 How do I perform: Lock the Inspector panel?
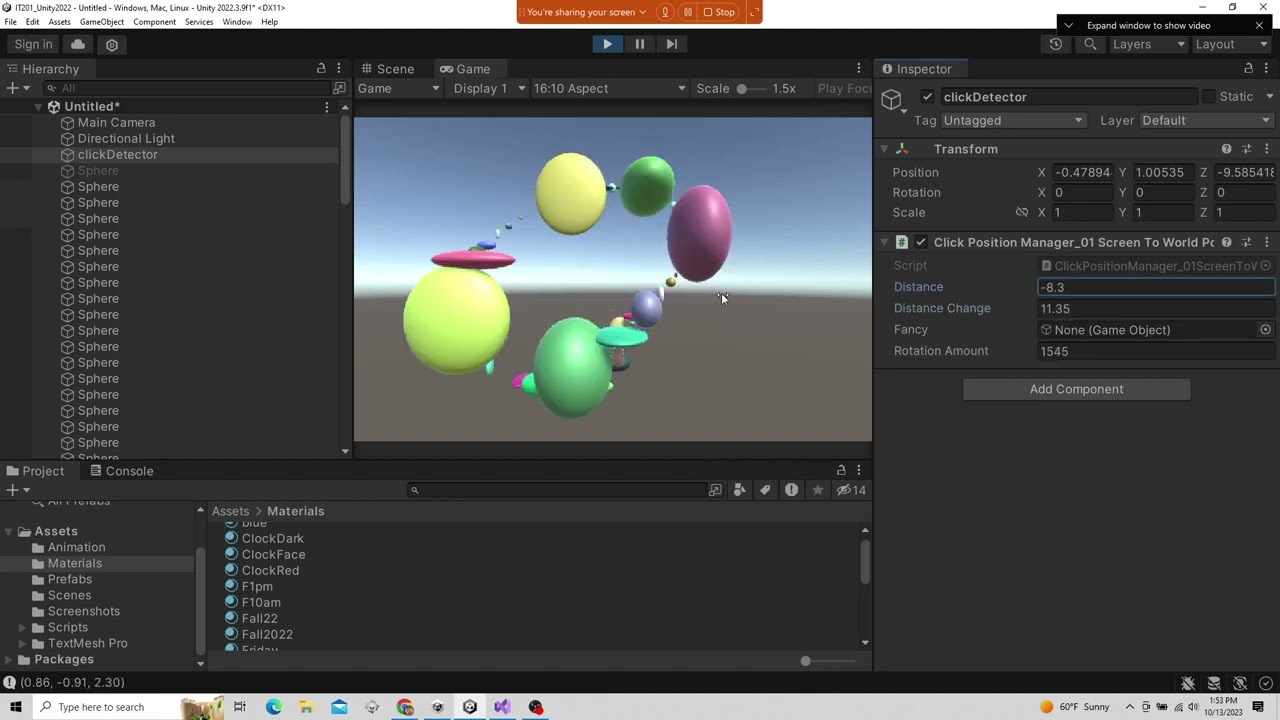(x=1248, y=68)
